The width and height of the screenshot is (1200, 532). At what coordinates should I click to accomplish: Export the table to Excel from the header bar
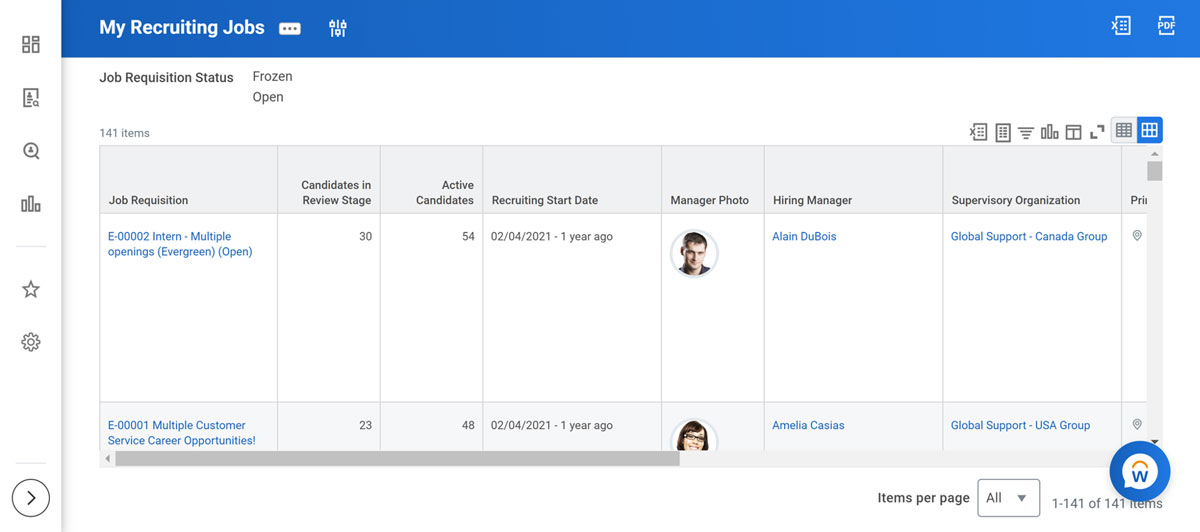point(1121,27)
